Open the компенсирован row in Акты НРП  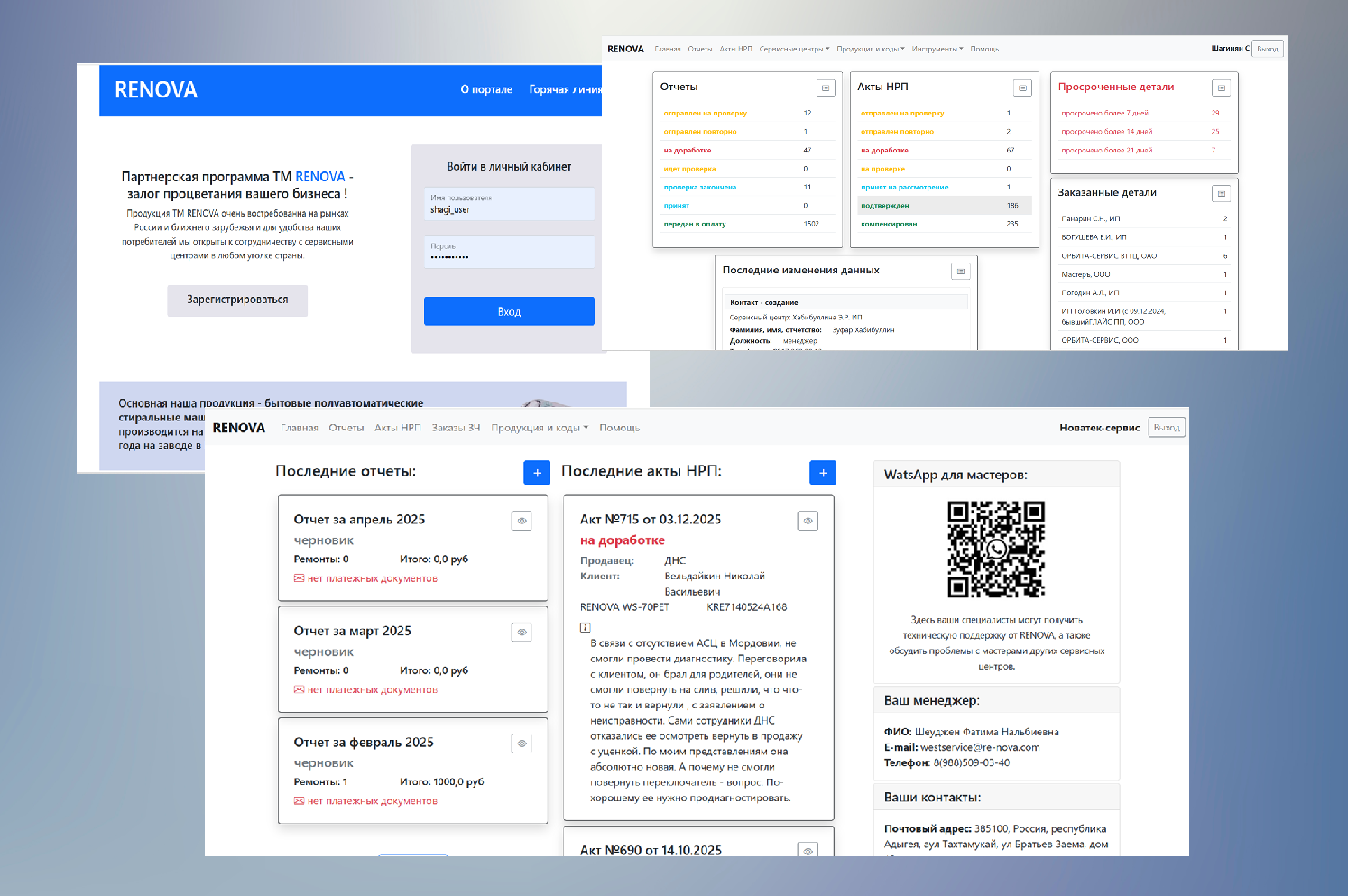click(x=945, y=224)
